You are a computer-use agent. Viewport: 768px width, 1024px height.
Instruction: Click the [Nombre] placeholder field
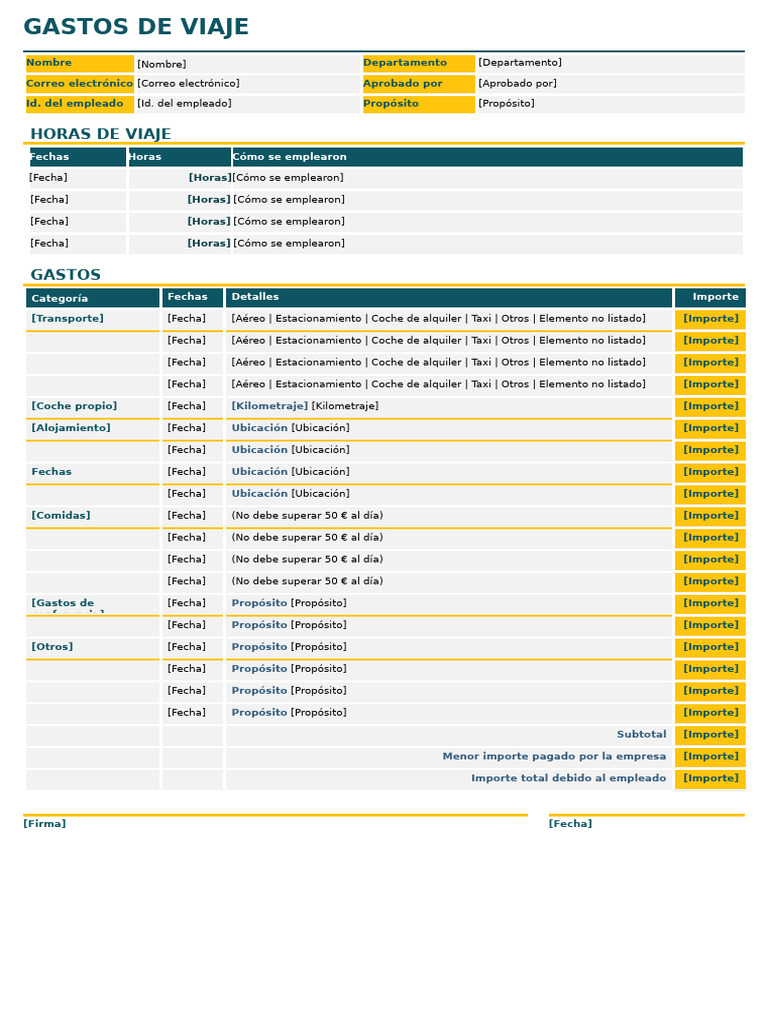(248, 64)
